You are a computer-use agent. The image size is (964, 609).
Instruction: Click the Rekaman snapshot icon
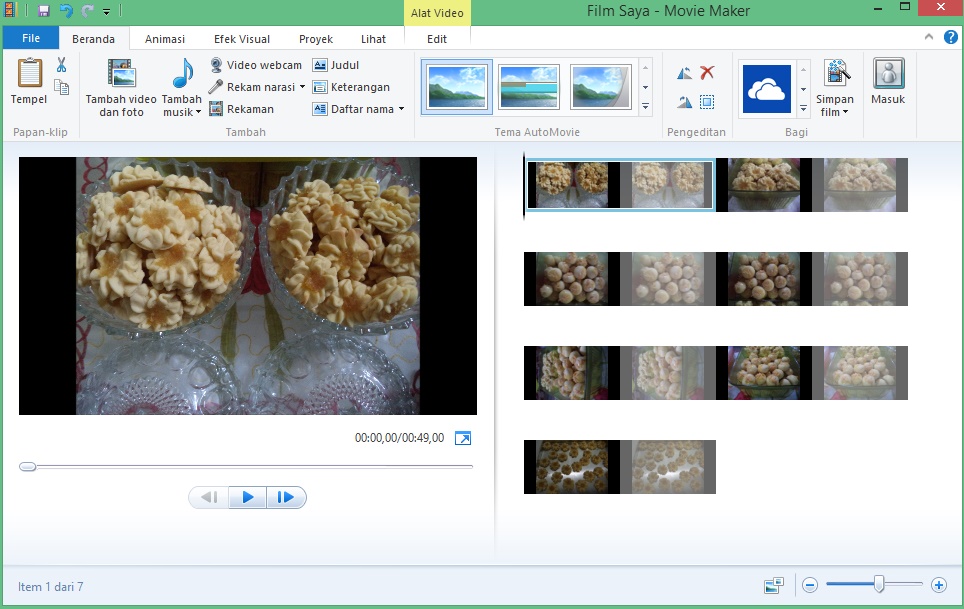click(216, 109)
